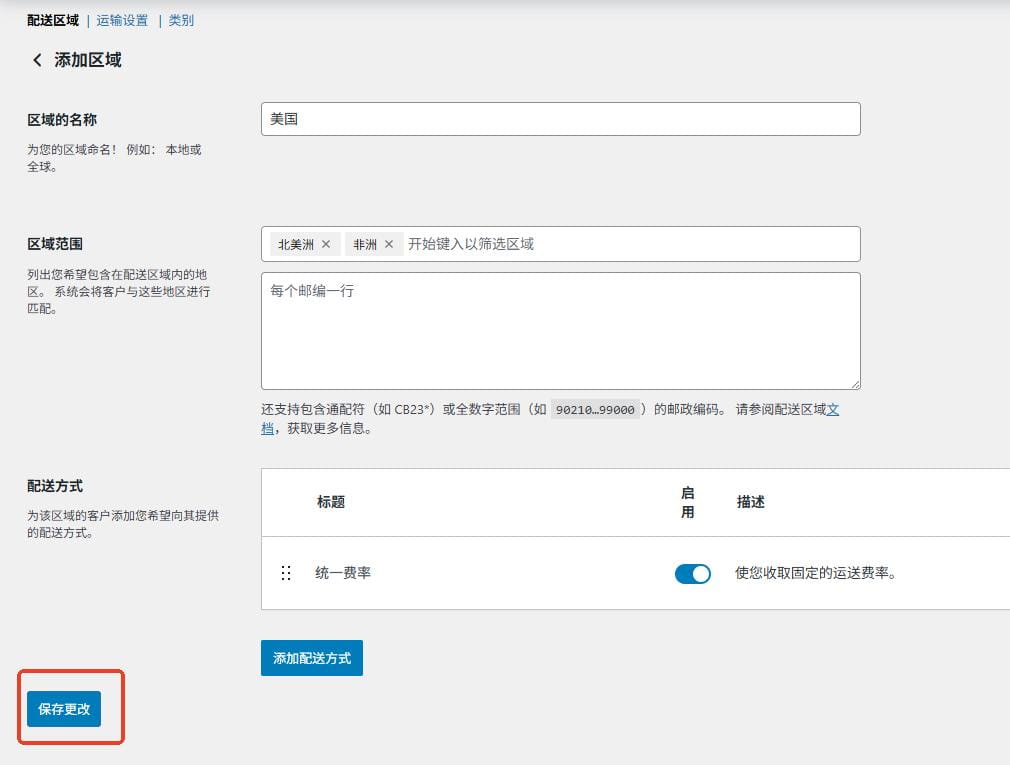Select the 配送区域 tab

(x=50, y=19)
